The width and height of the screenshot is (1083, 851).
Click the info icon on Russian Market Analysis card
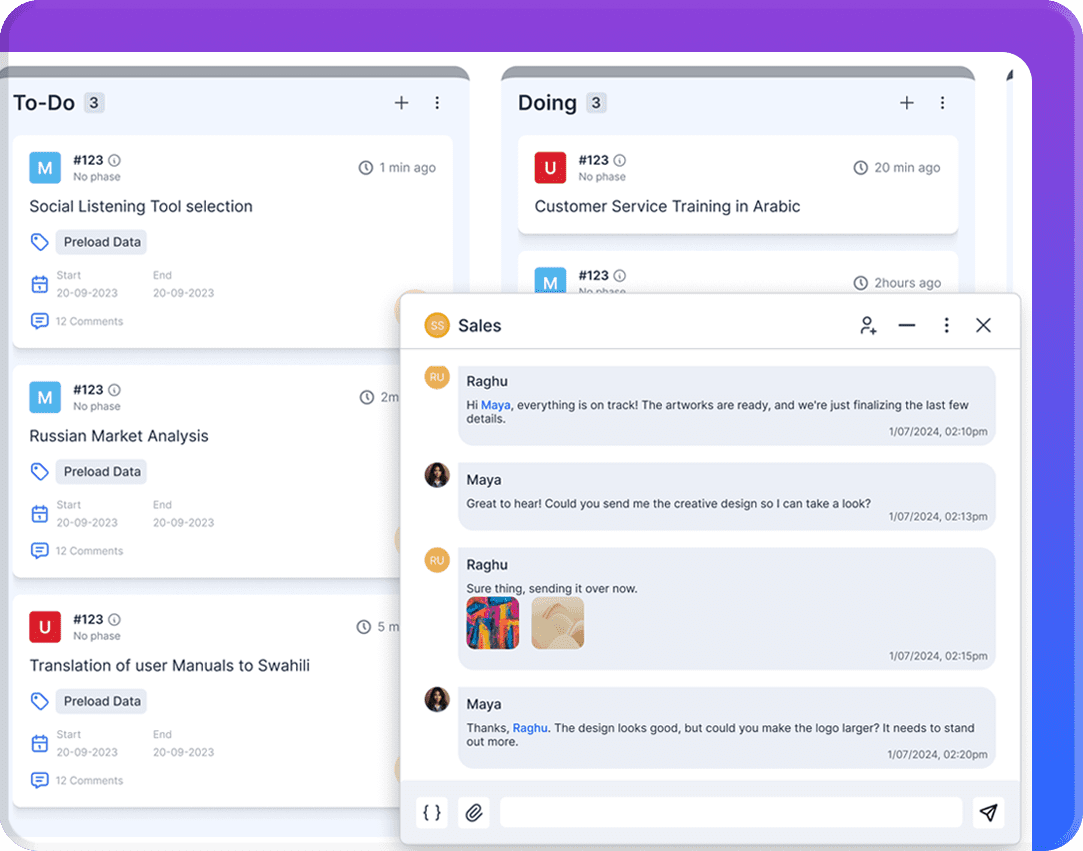115,390
